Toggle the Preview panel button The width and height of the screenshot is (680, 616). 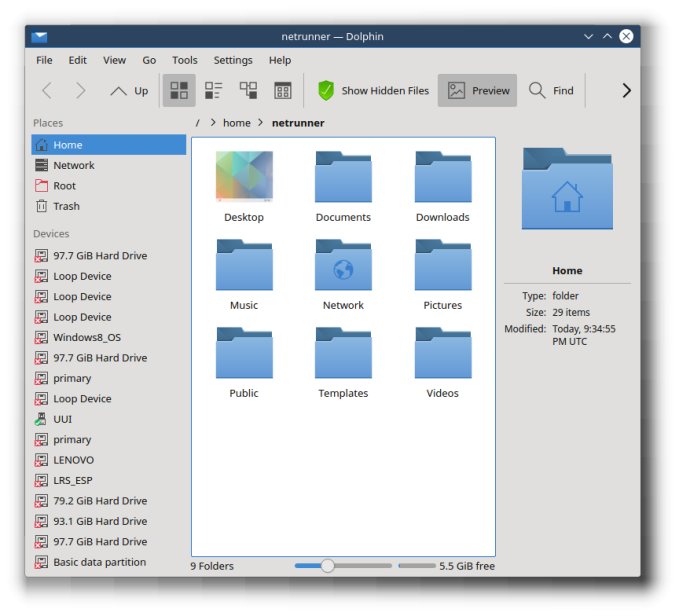(478, 91)
